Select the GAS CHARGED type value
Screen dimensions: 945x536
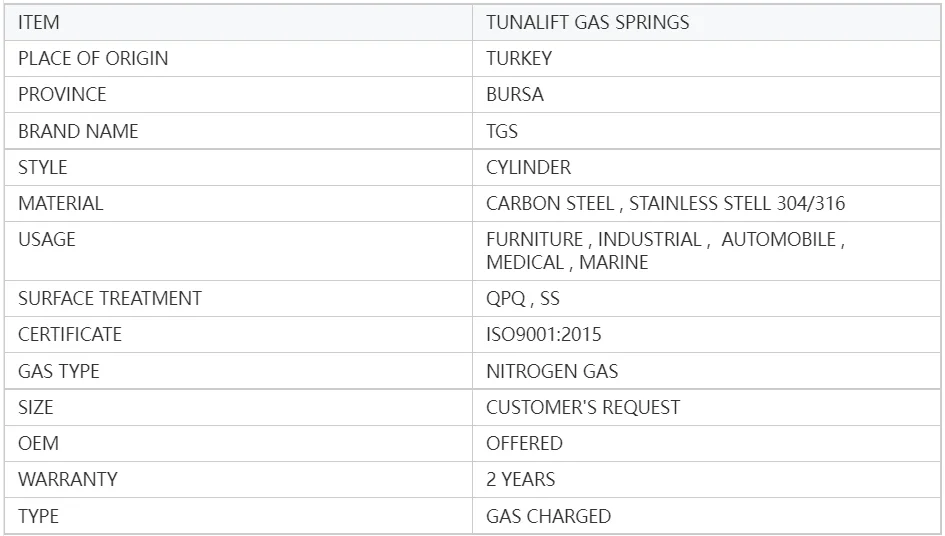click(x=548, y=516)
